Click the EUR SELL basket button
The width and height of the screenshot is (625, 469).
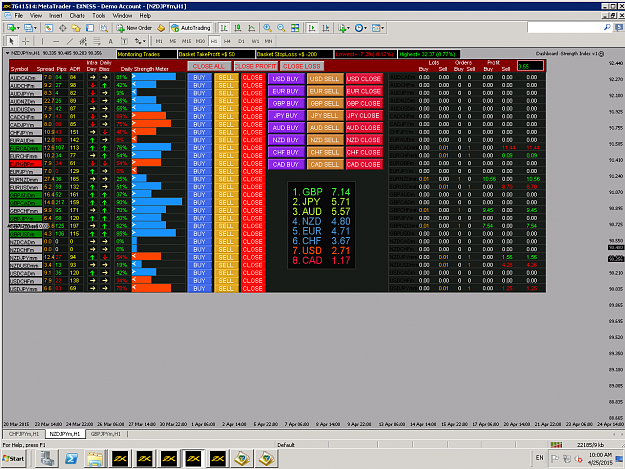pos(324,91)
